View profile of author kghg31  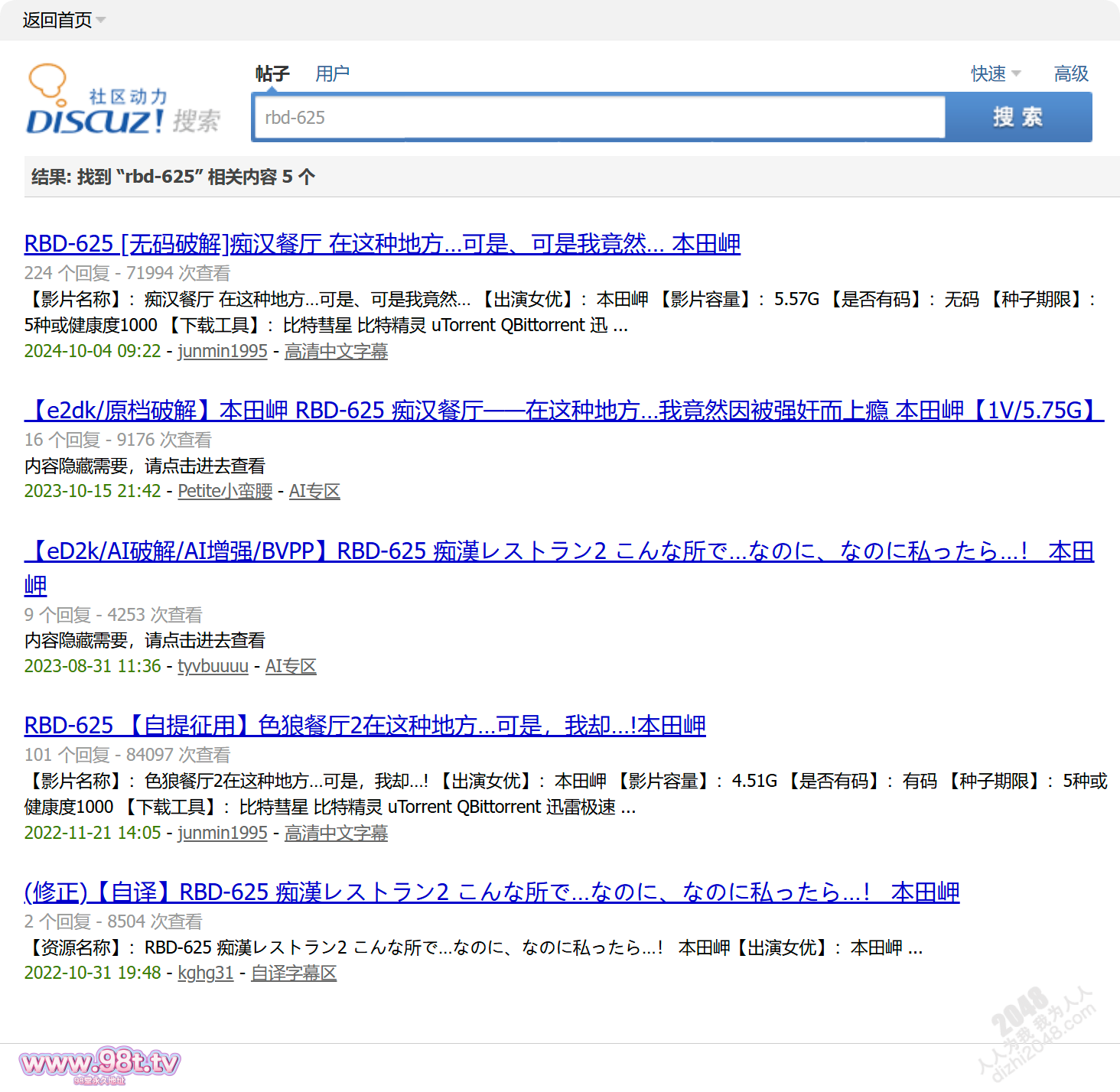pyautogui.click(x=205, y=973)
